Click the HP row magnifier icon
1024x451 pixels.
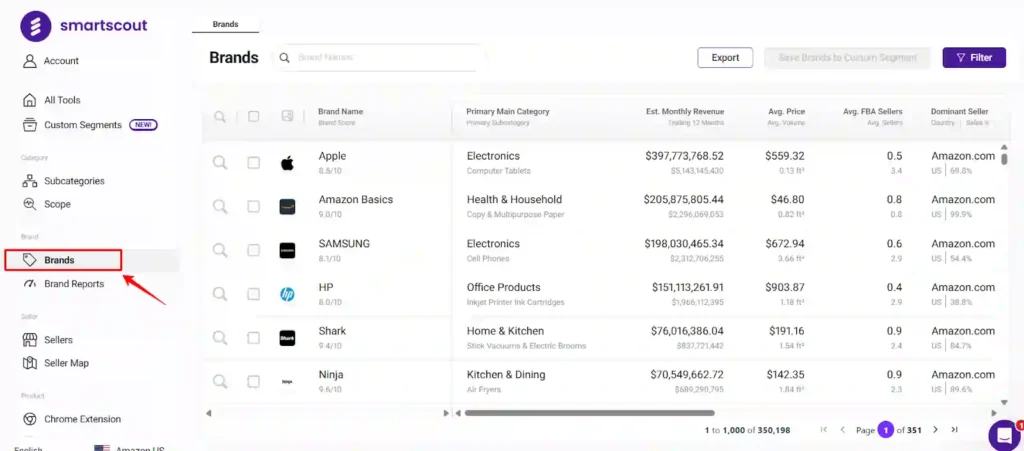220,294
